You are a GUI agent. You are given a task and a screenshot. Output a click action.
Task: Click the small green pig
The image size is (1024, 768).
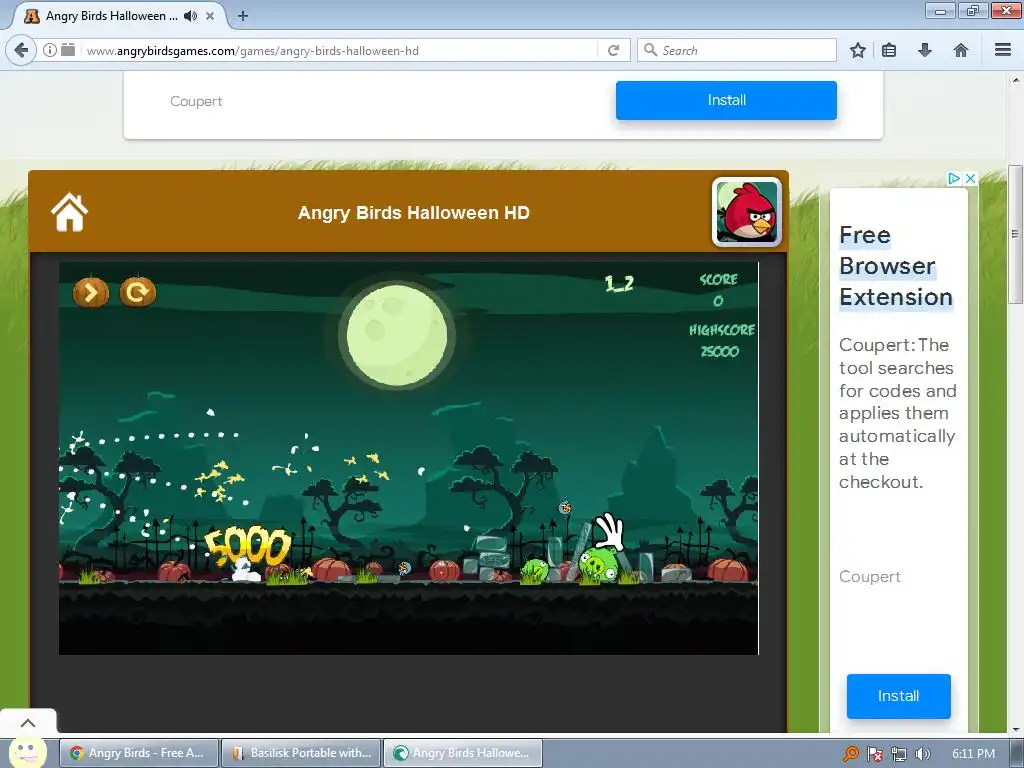pos(534,569)
